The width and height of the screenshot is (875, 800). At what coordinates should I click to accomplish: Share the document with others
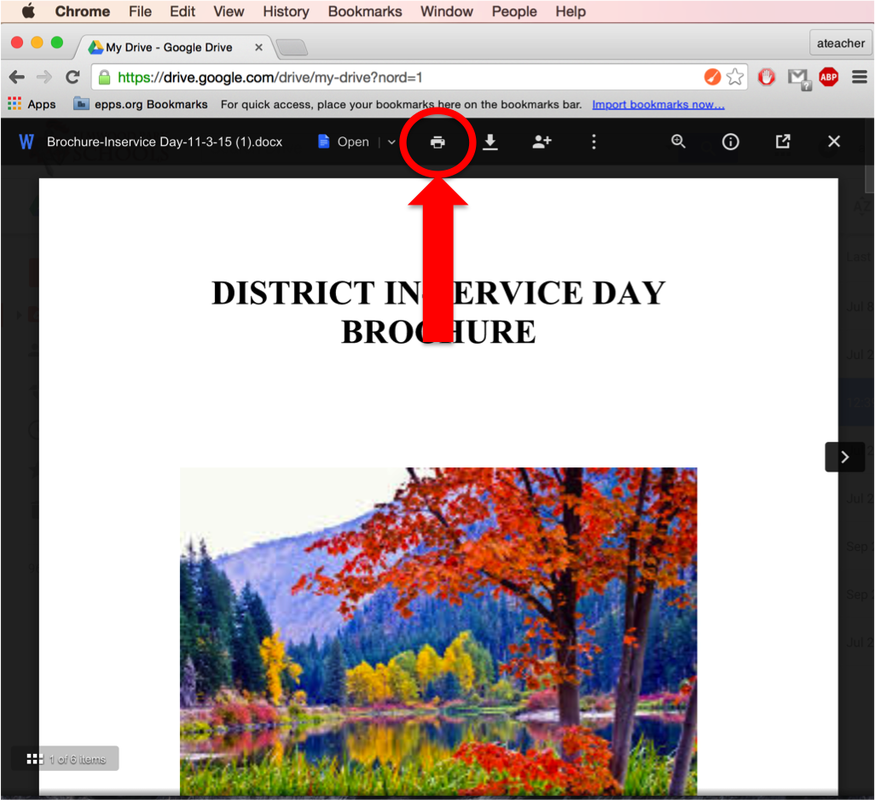click(x=542, y=142)
